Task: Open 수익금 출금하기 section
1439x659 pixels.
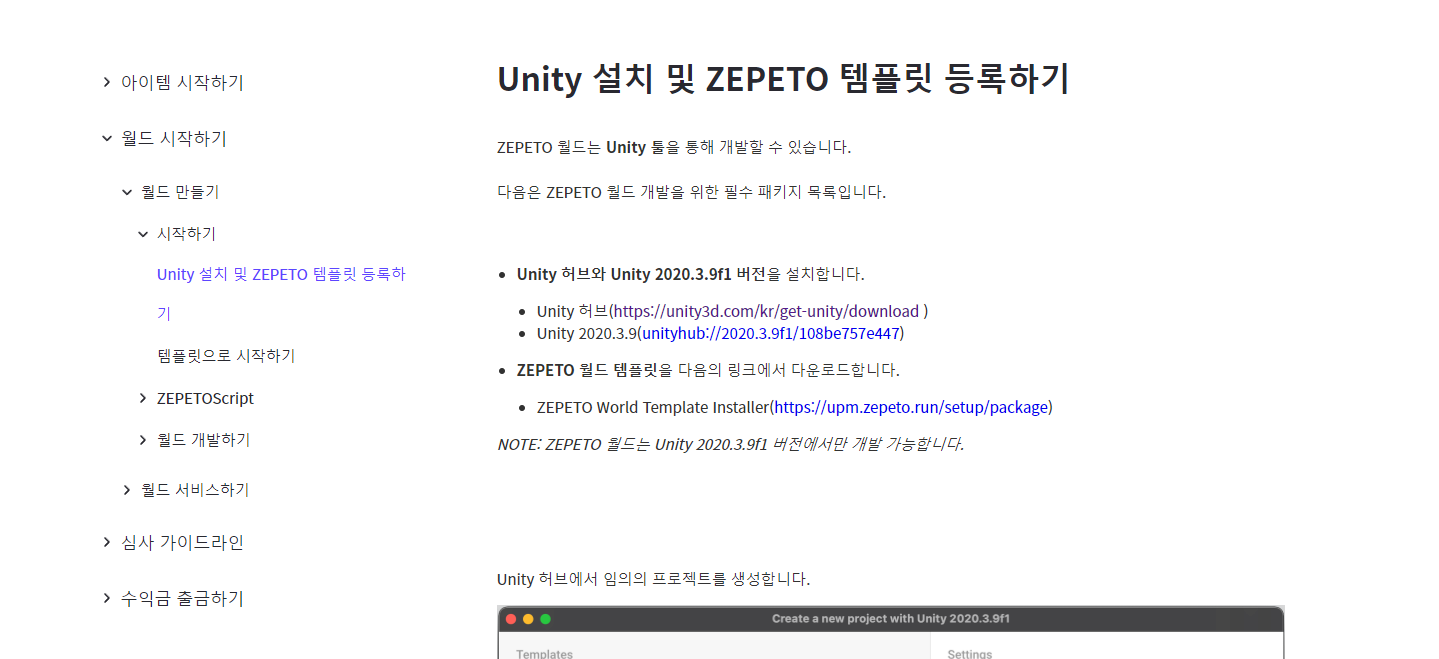Action: (182, 598)
